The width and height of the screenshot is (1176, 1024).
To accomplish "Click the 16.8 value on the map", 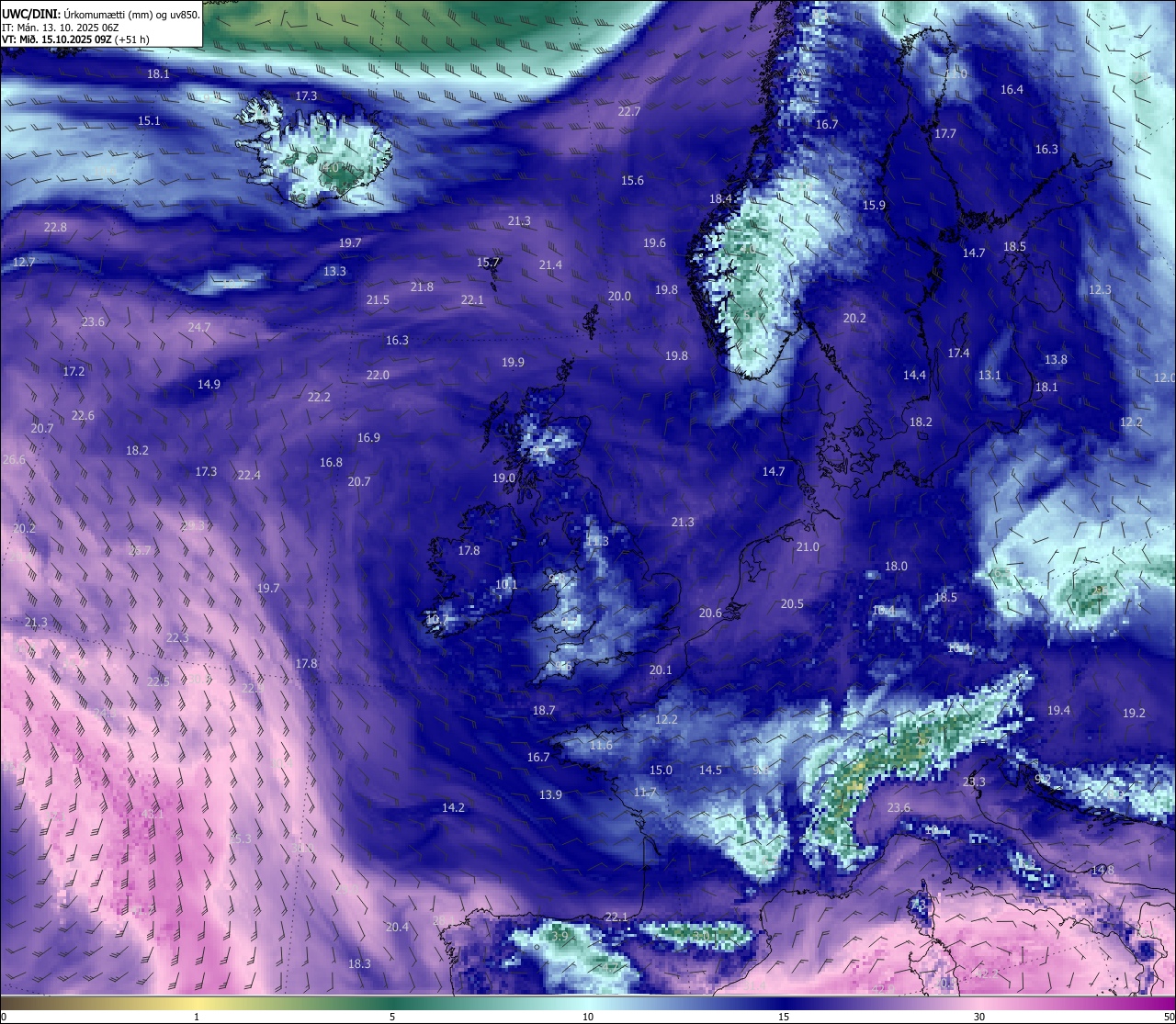I will click(331, 463).
